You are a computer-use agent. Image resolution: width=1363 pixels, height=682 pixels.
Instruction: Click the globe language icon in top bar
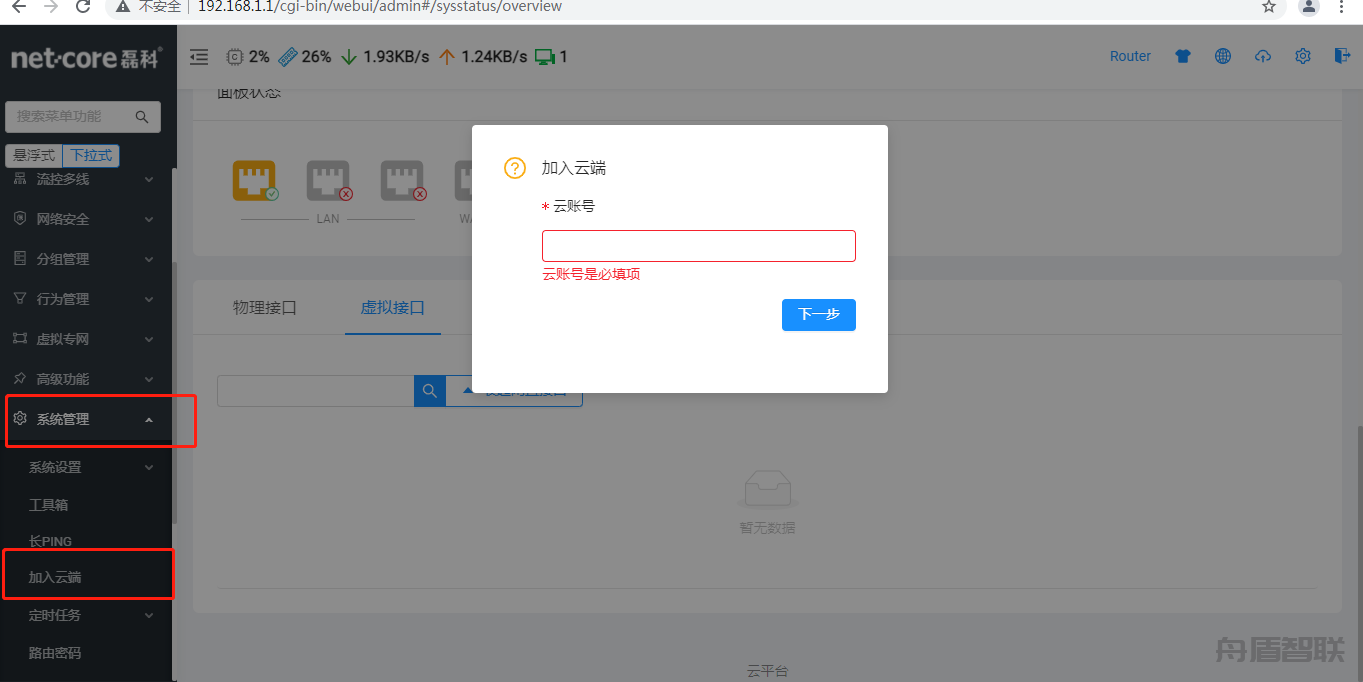[x=1222, y=57]
